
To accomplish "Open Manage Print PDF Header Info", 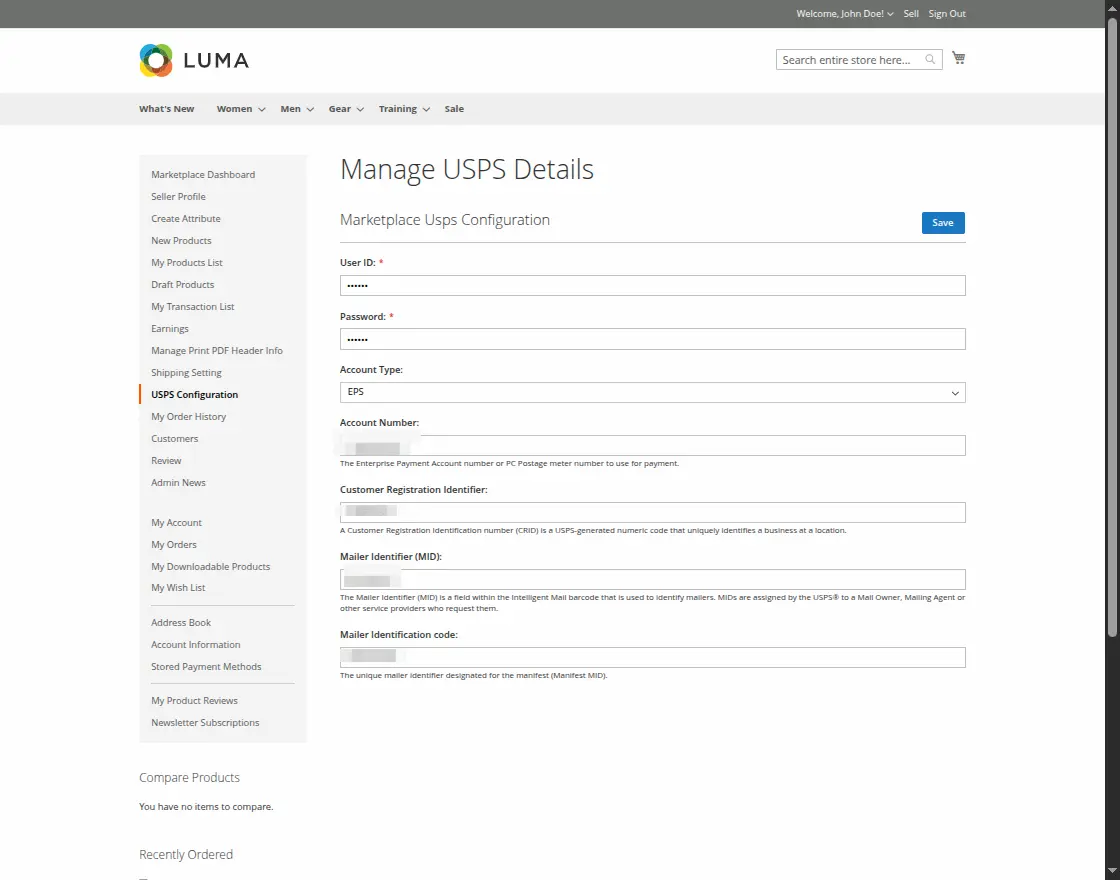I will [x=216, y=350].
